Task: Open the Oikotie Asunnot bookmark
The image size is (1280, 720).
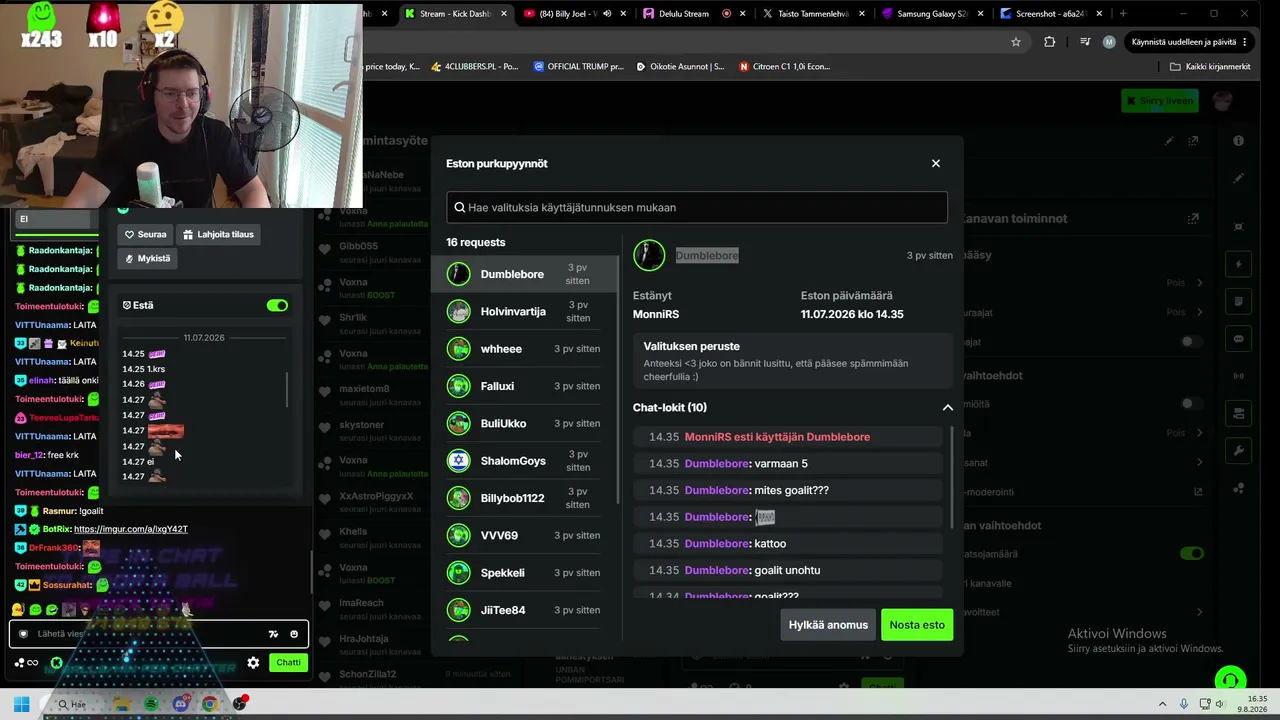Action: [x=681, y=66]
